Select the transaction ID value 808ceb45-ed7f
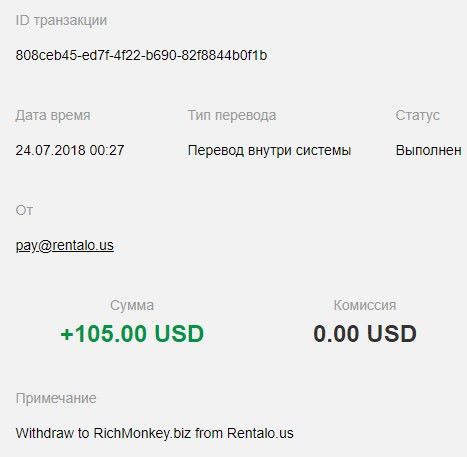467x457 pixels. tap(141, 55)
